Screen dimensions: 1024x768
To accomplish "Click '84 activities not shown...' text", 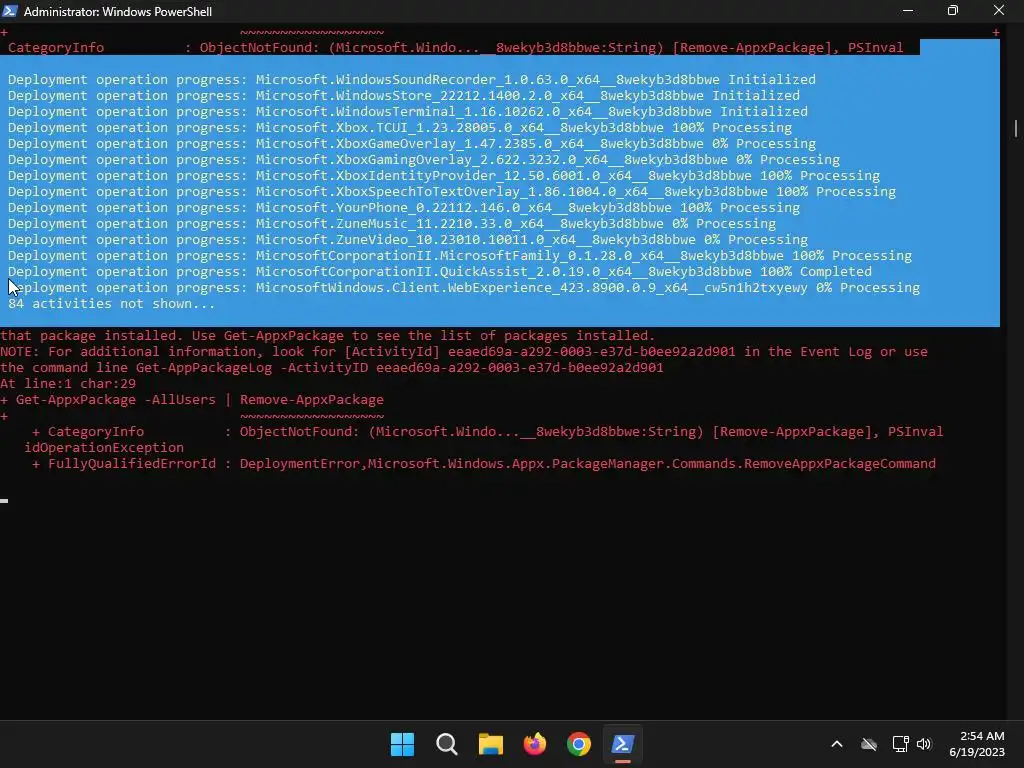I will pyautogui.click(x=111, y=304).
